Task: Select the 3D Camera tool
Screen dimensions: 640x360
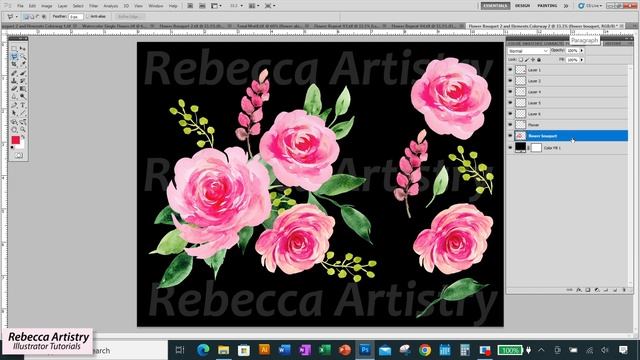Action: point(23,122)
